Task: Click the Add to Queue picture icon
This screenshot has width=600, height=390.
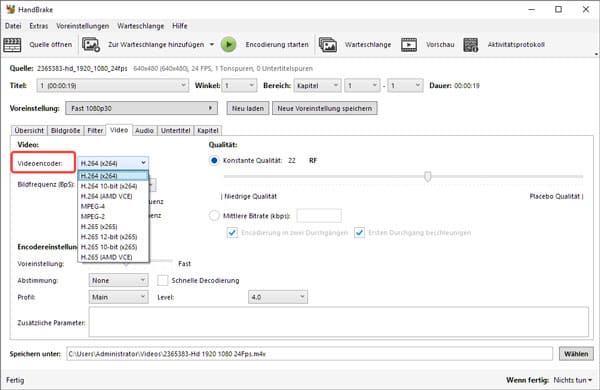Action: [x=91, y=45]
